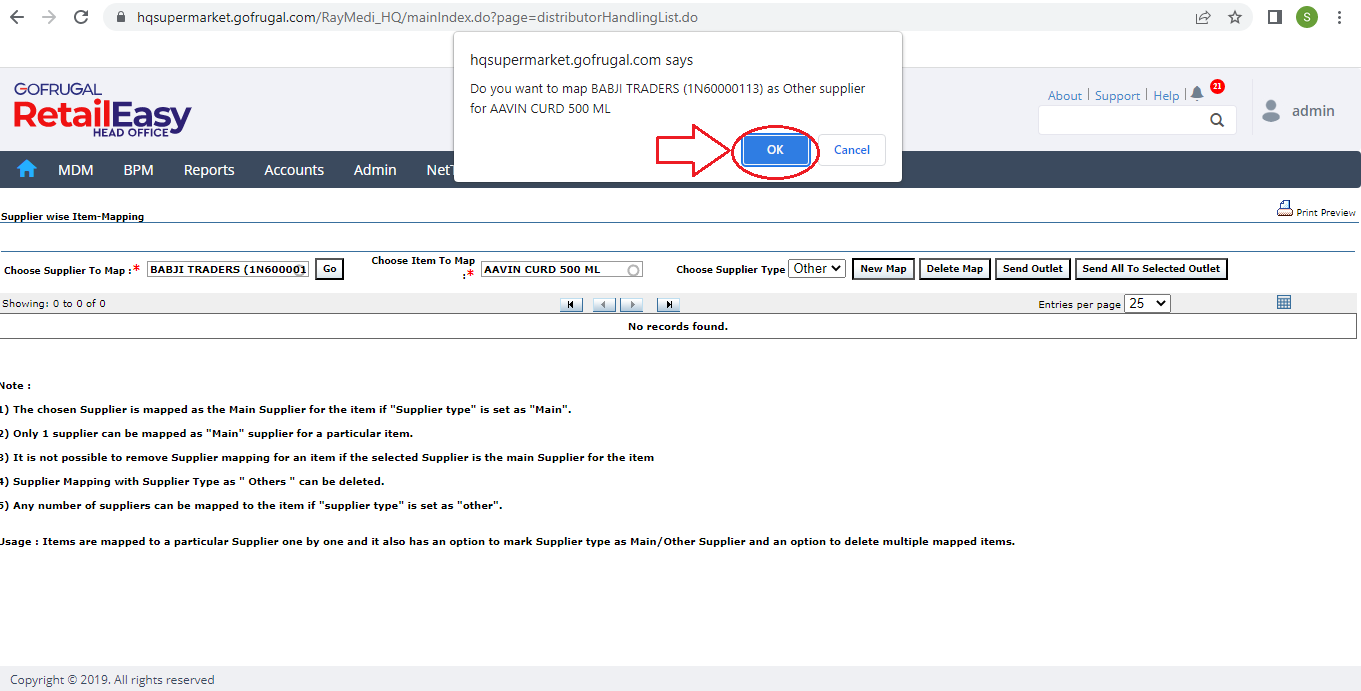
Task: Click the admin username label
Action: (1313, 111)
